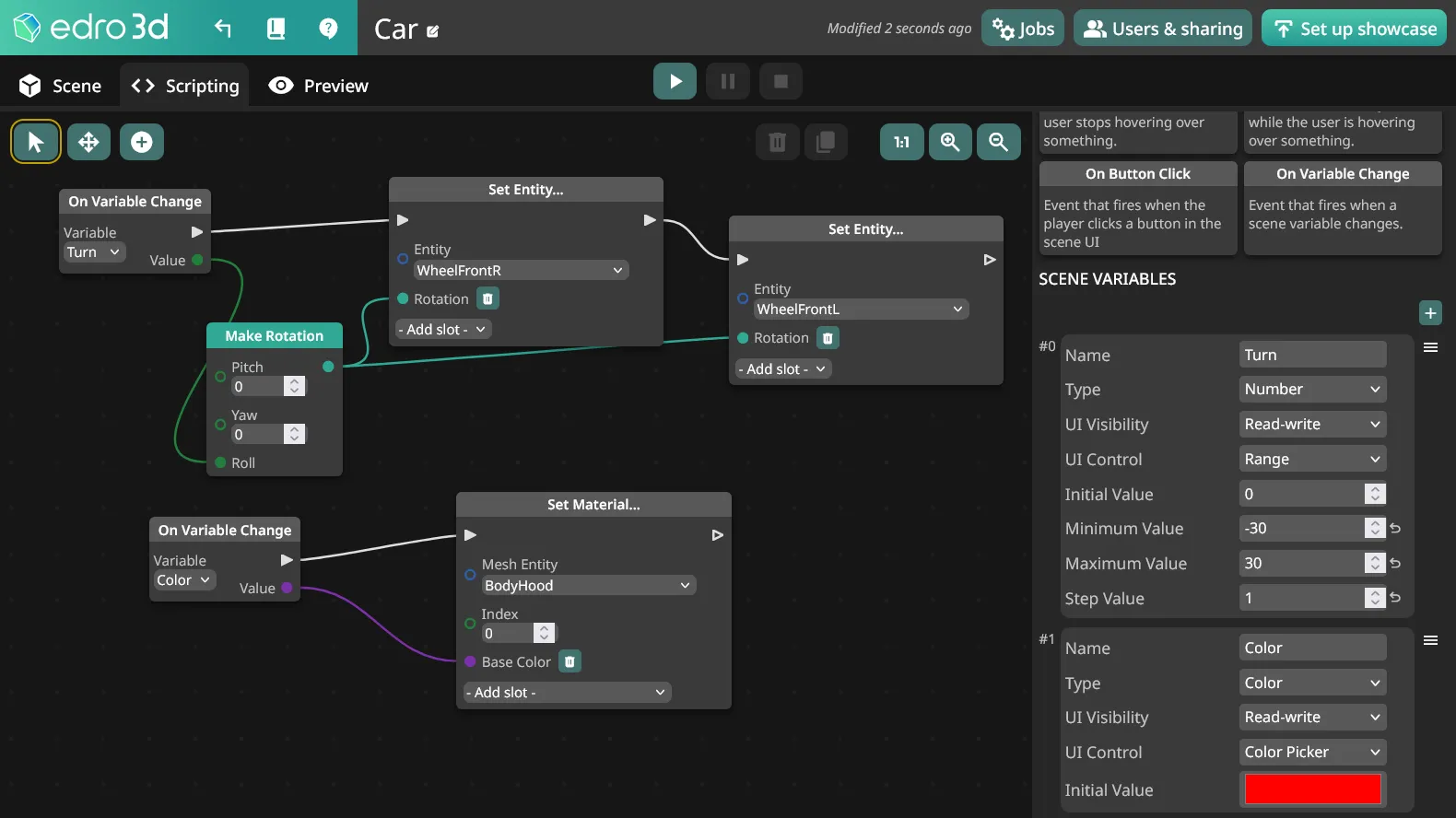Open the Turn variable dropdown

(94, 252)
